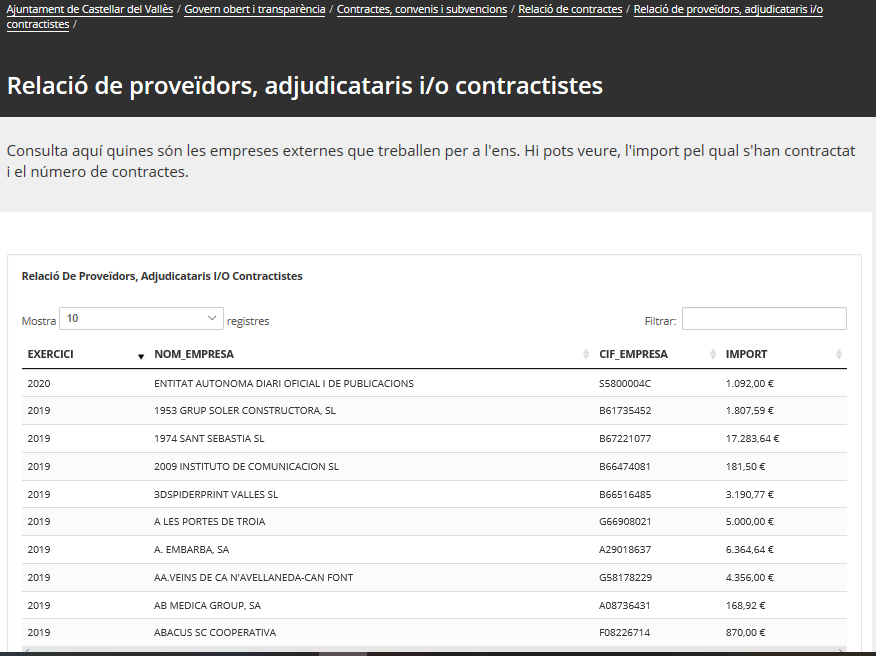Screen dimensions: 876x656
Task: Open the Relació de contractes breadcrumb link
Action: [x=570, y=9]
